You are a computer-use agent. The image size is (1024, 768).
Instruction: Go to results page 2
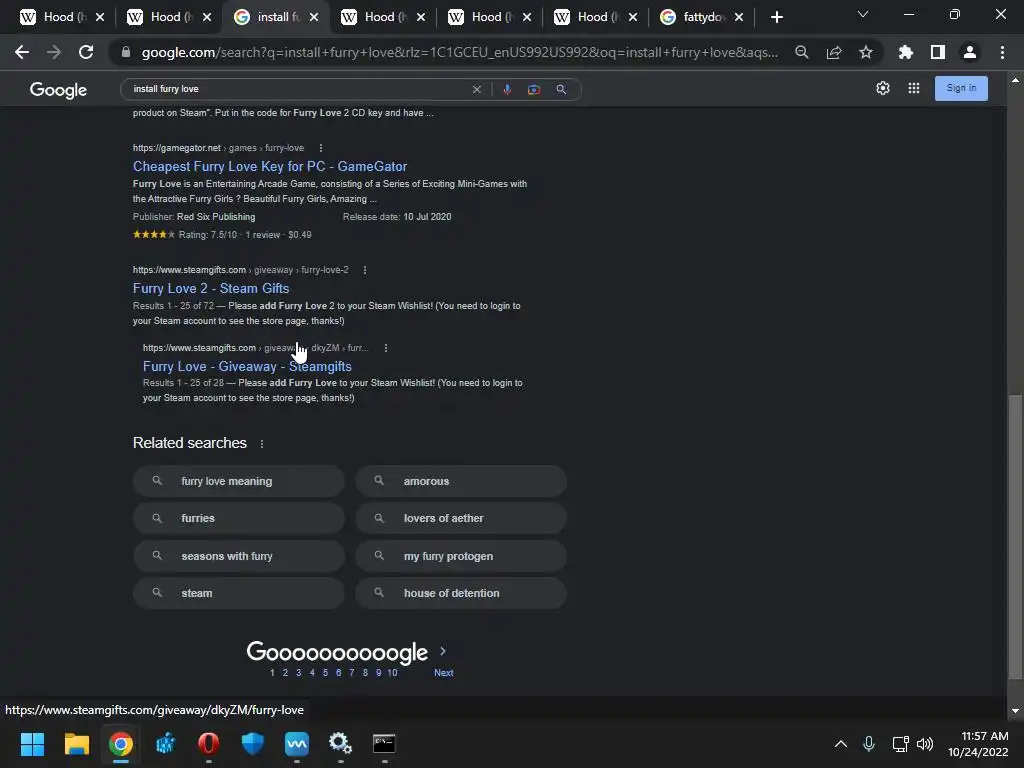point(285,673)
